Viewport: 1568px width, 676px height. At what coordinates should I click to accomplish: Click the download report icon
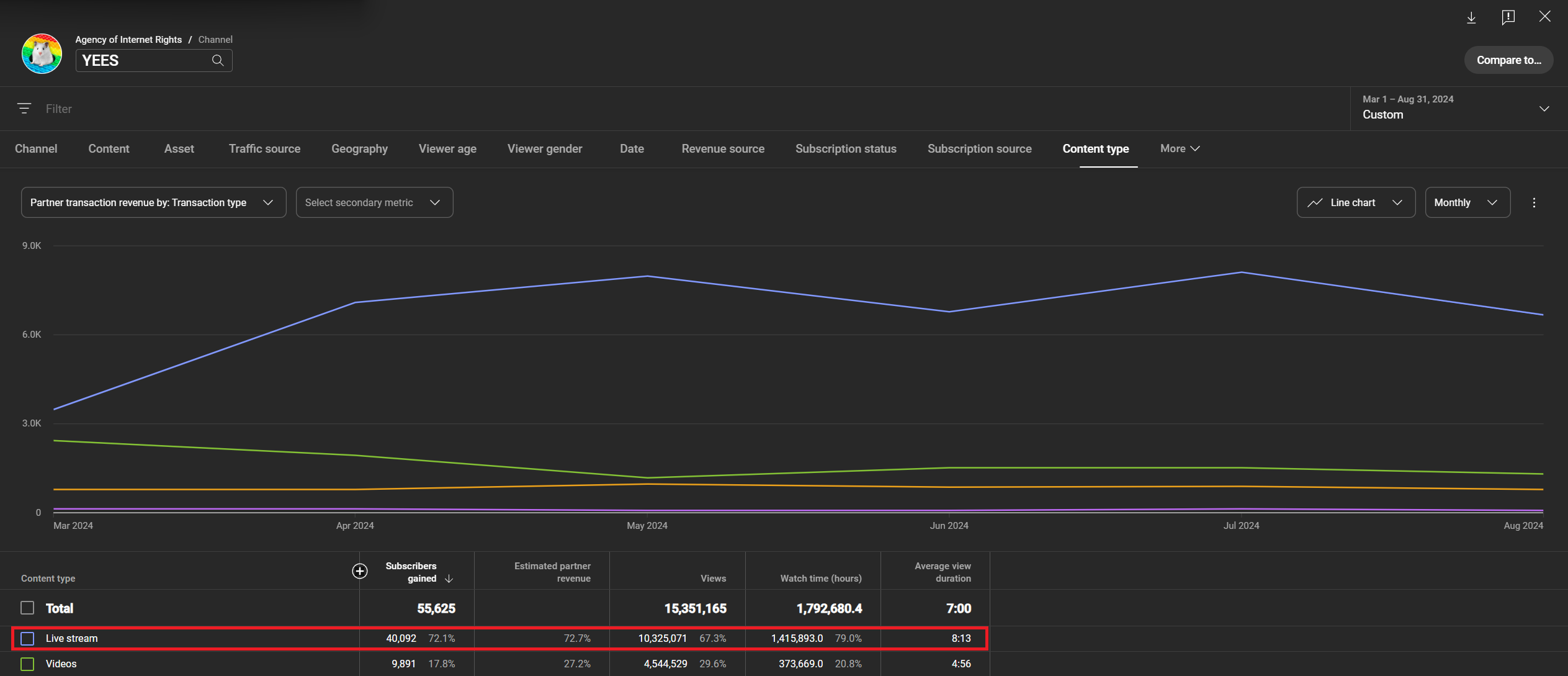1471,17
